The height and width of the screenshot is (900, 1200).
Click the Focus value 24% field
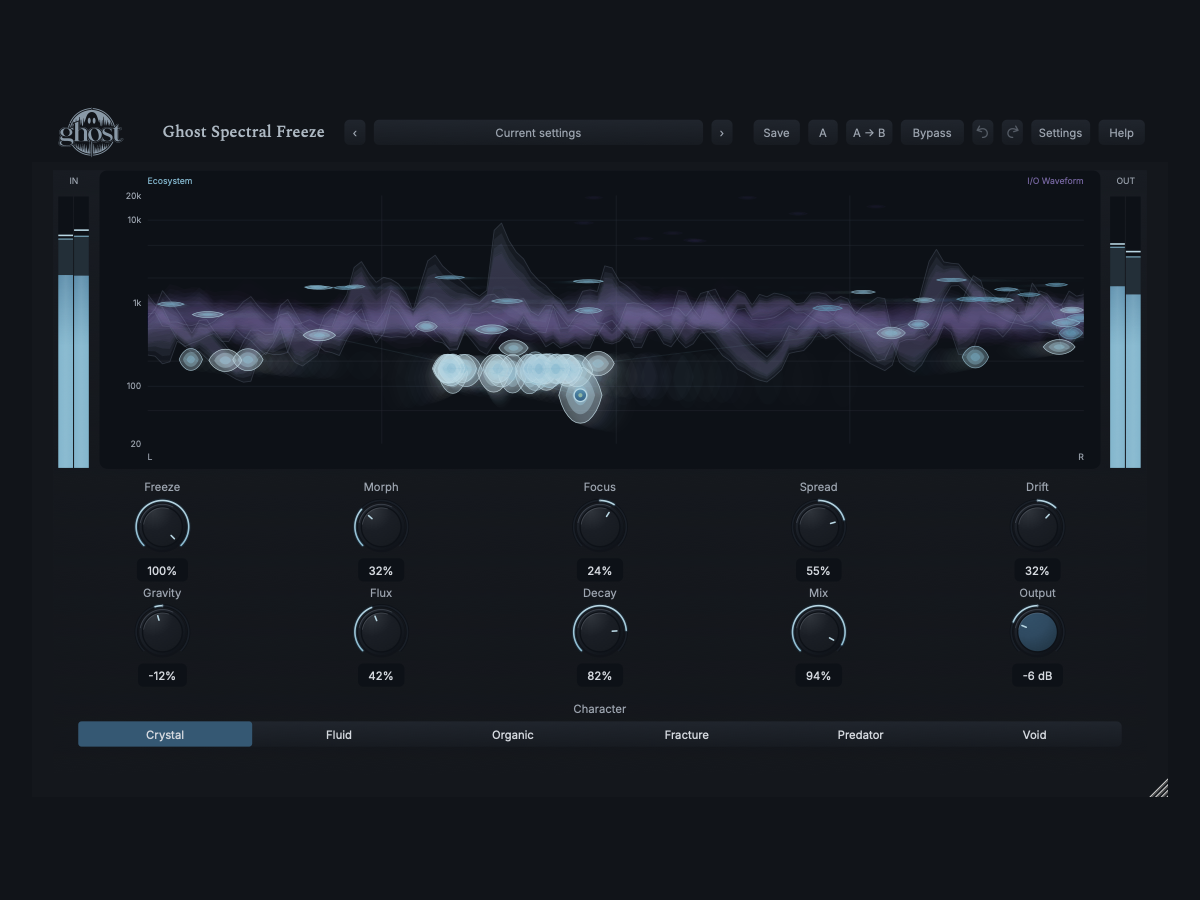coord(599,571)
